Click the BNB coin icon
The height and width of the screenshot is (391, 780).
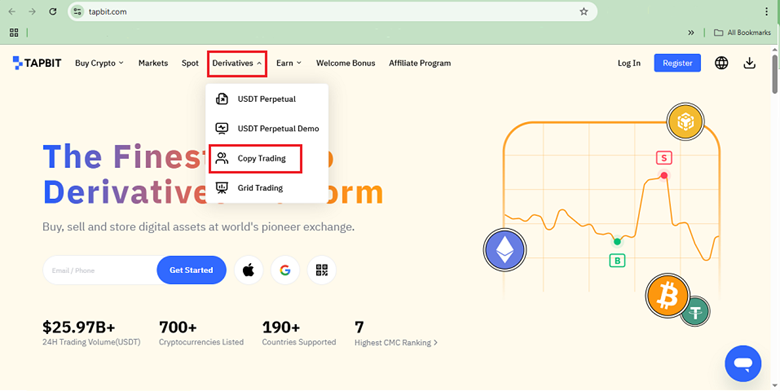pyautogui.click(x=685, y=121)
